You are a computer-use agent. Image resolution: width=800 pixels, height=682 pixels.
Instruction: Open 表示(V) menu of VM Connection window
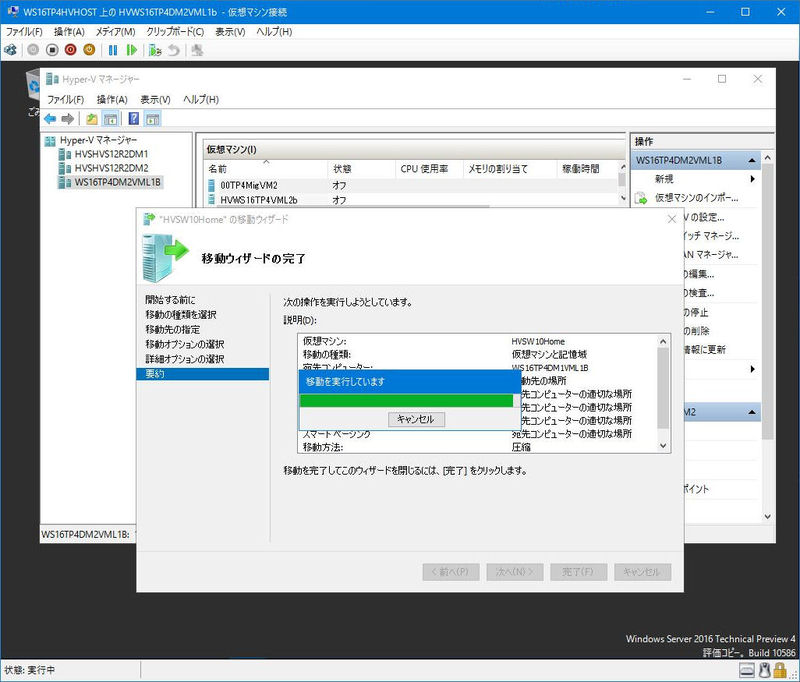tap(230, 32)
